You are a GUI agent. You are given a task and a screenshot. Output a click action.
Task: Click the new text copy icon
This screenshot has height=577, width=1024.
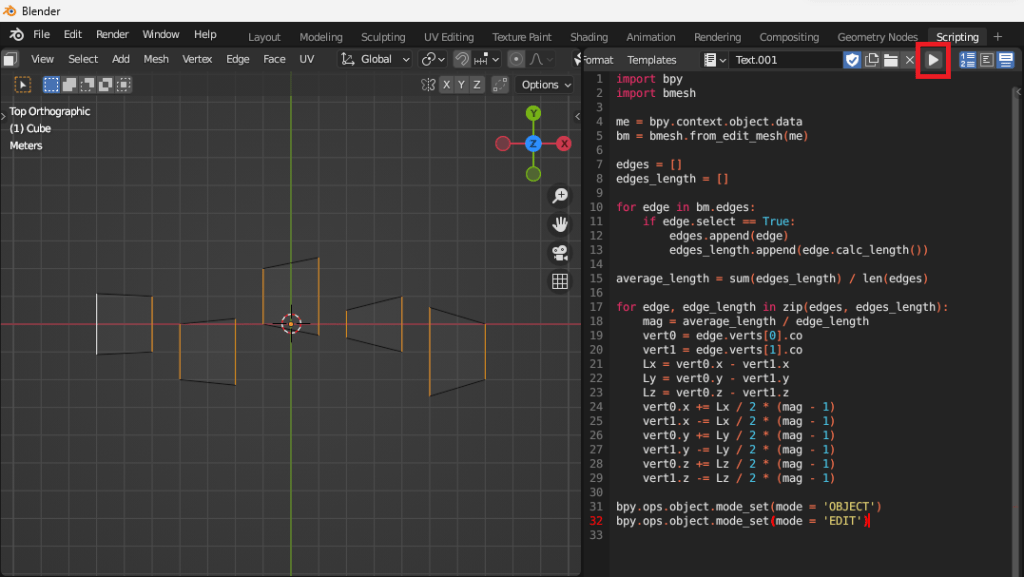tap(872, 60)
